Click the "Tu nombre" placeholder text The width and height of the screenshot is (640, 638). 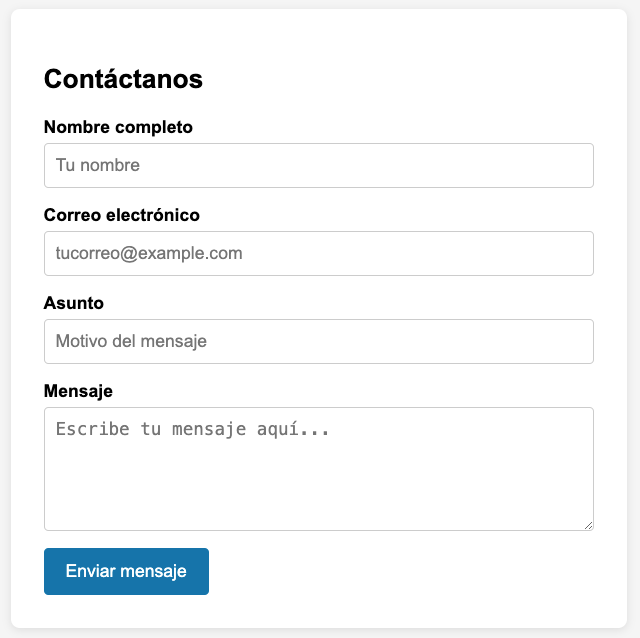(x=98, y=165)
